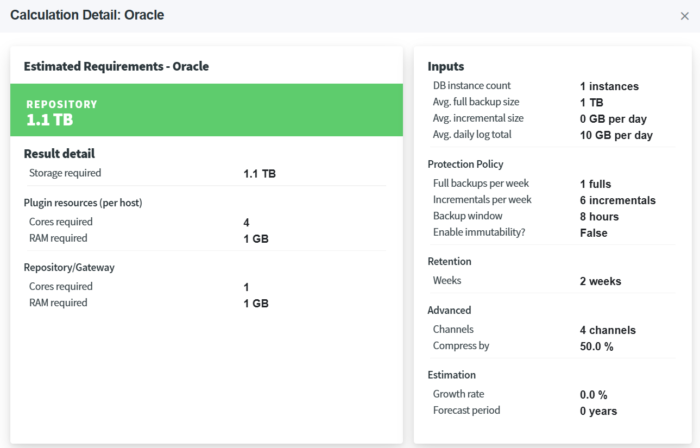The image size is (700, 448).
Task: Select the Compress by 50.0 % value
Action: [596, 346]
